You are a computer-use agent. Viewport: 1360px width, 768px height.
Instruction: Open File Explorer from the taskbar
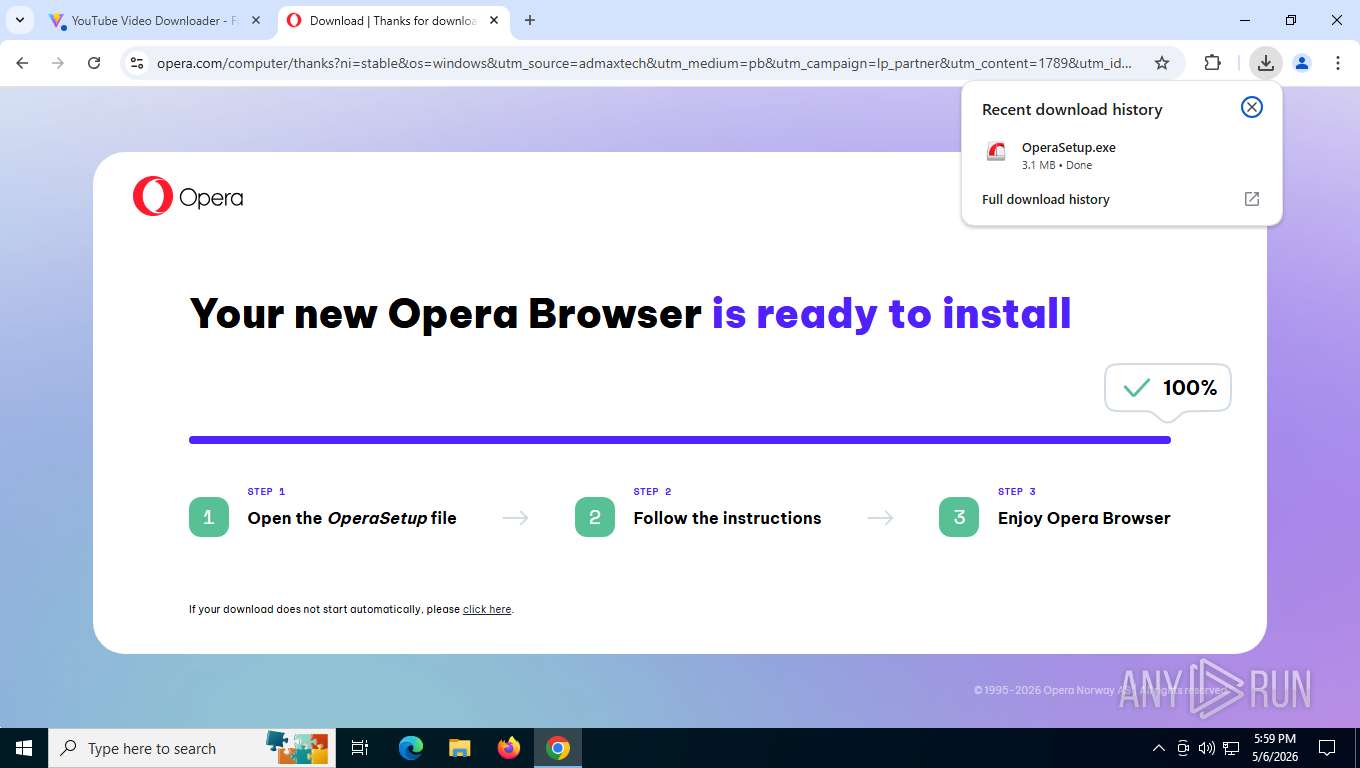point(460,748)
